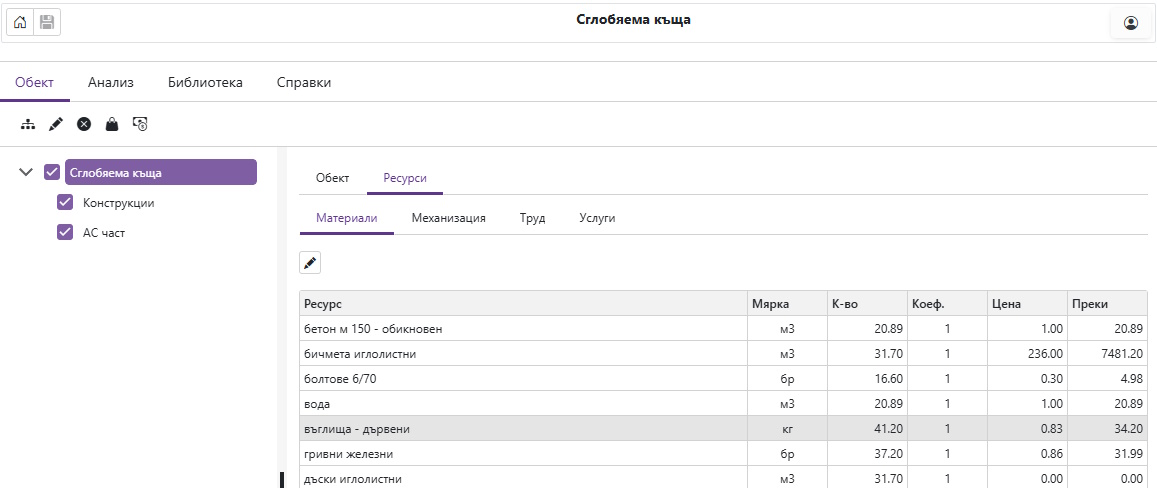Open the Библиотека tab
The image size is (1157, 488).
point(205,83)
